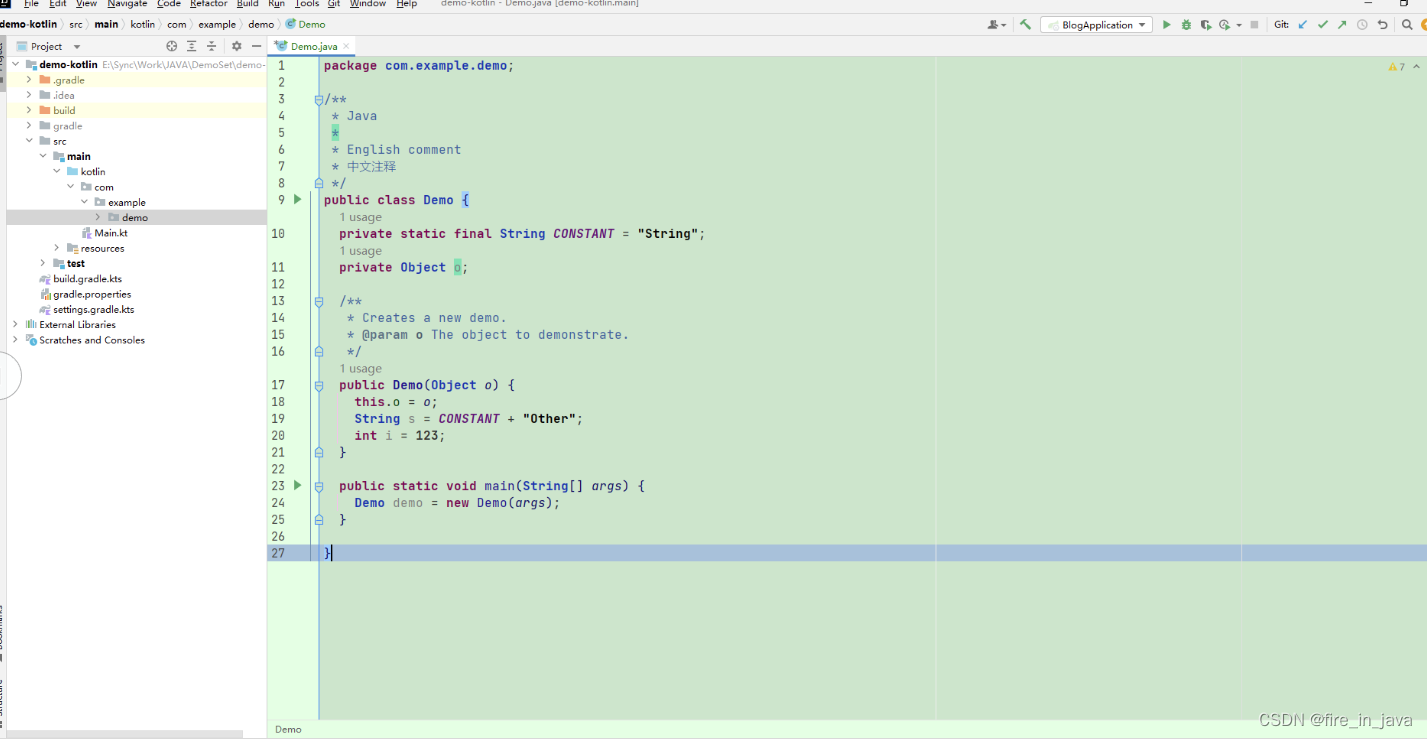Expand the .gradle folder
Screen dimensions: 1427x739
(x=29, y=80)
